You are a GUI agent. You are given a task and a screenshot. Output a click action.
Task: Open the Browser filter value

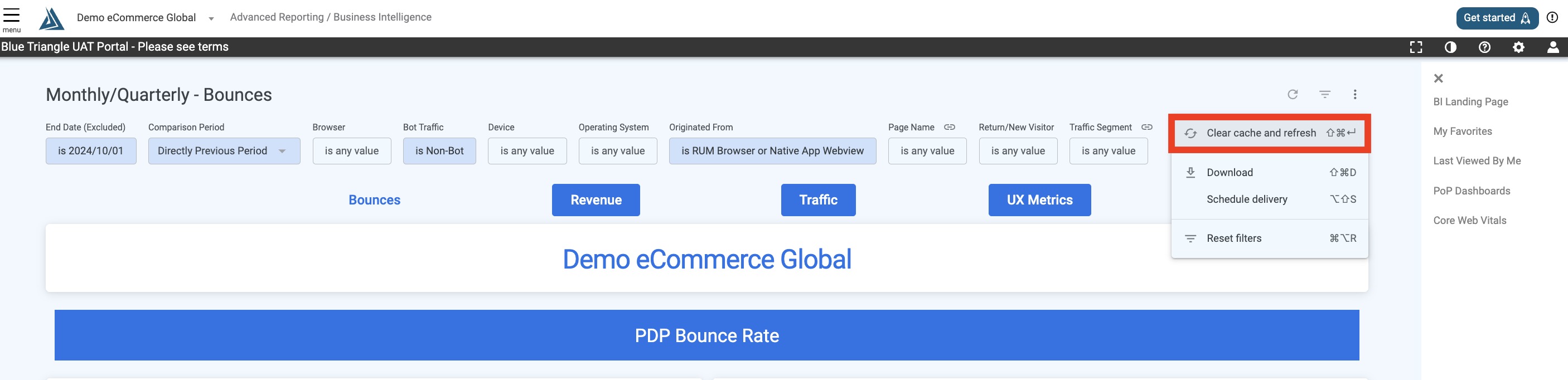352,151
